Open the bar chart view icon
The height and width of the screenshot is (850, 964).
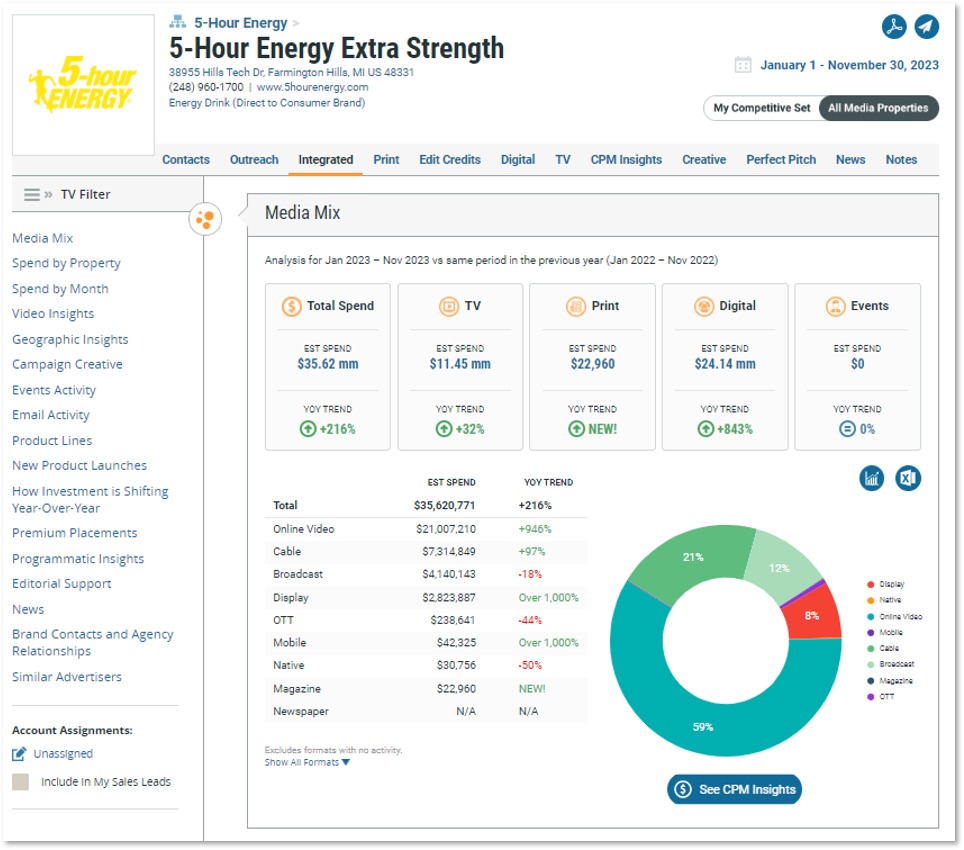872,478
